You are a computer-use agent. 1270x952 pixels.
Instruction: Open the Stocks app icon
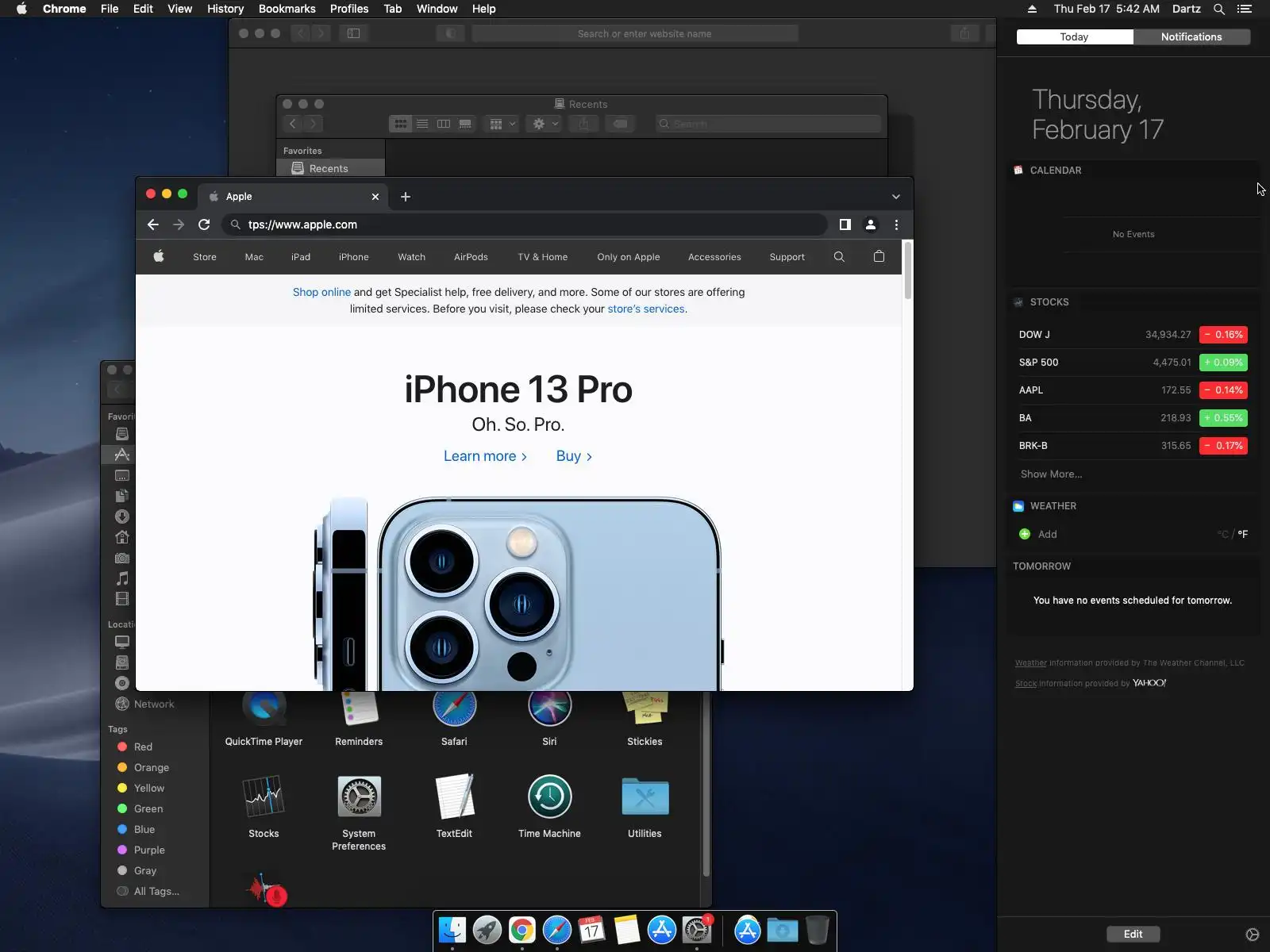(x=264, y=797)
